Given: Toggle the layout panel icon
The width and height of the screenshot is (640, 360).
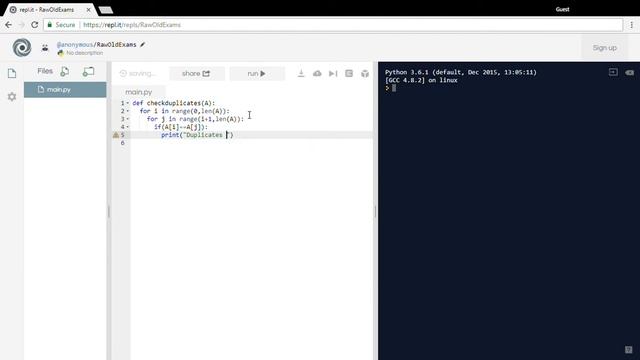Looking at the screenshot, I should point(349,73).
